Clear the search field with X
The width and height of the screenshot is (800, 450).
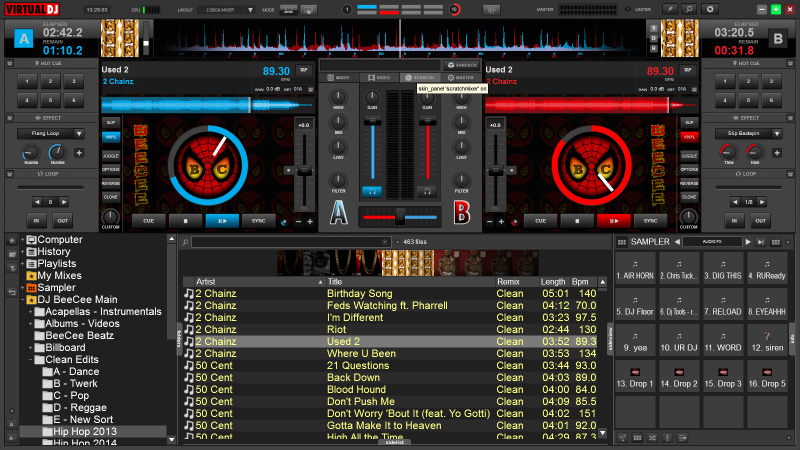[385, 242]
